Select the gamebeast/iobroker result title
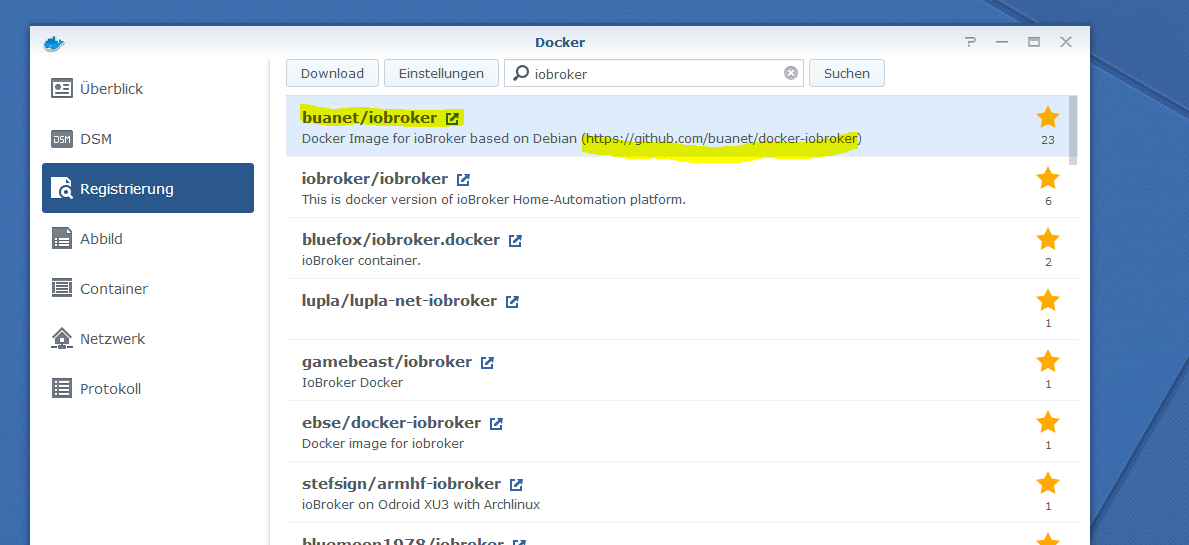Image resolution: width=1189 pixels, height=545 pixels. point(387,362)
